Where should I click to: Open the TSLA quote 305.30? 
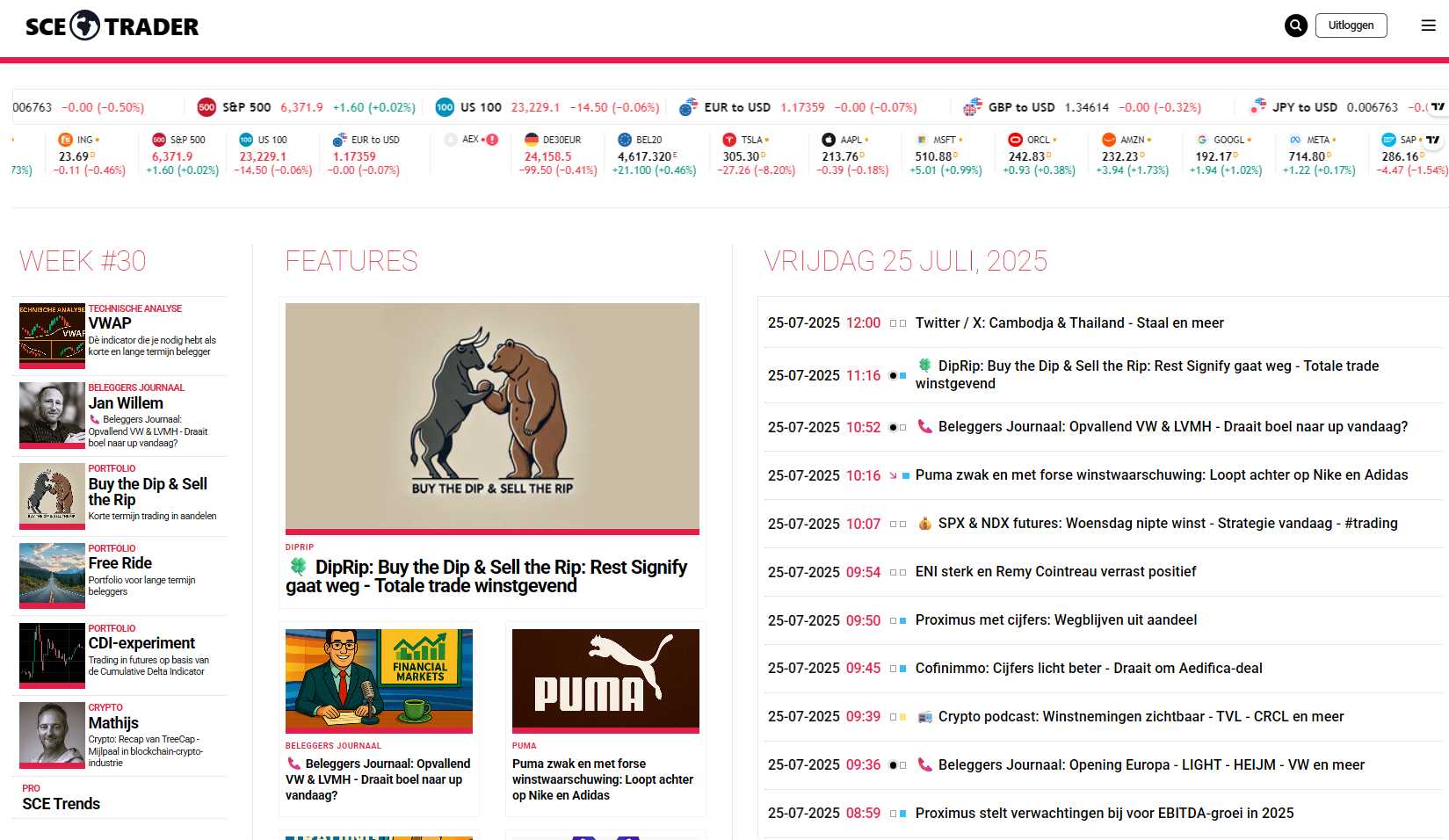(743, 156)
